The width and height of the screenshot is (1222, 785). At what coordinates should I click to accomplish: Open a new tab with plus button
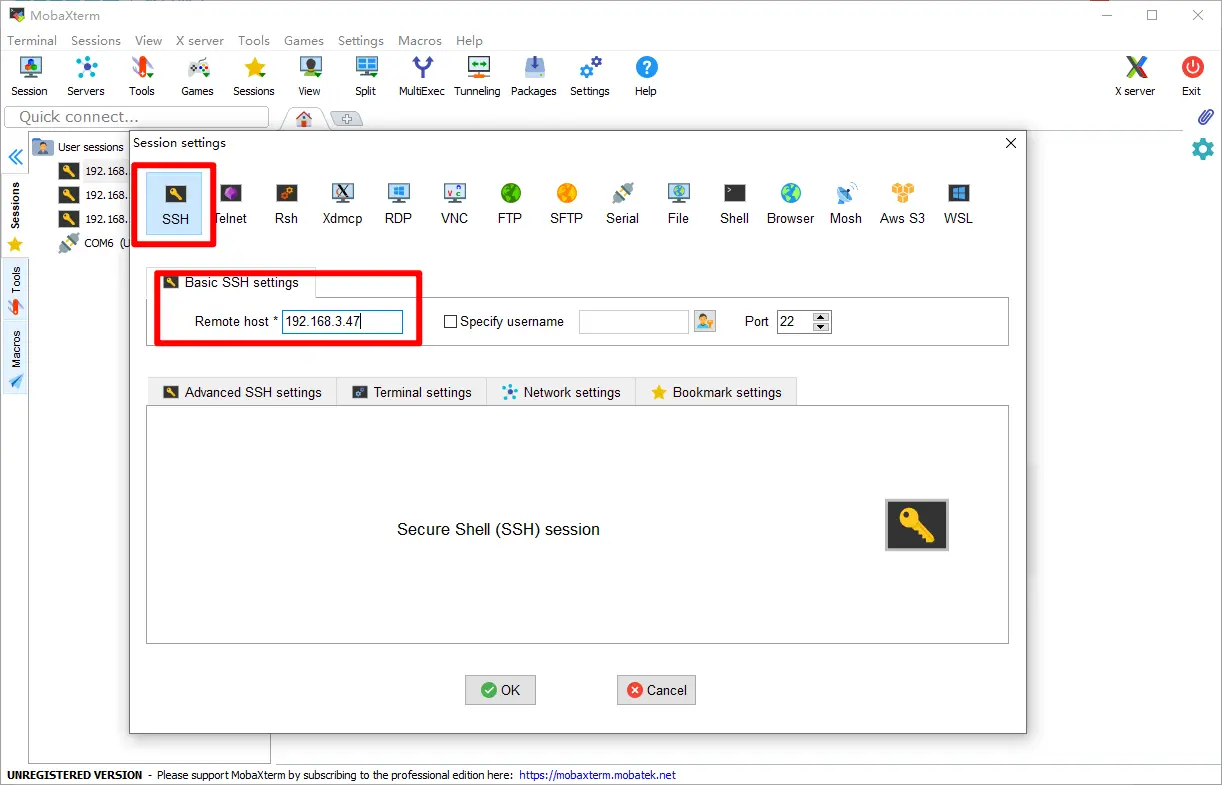click(x=346, y=119)
